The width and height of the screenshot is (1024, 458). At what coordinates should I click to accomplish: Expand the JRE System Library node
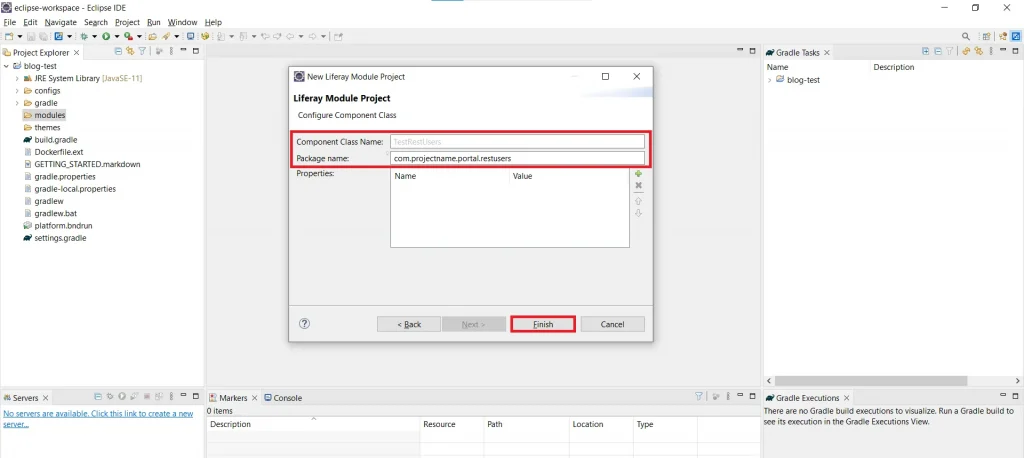[x=17, y=78]
